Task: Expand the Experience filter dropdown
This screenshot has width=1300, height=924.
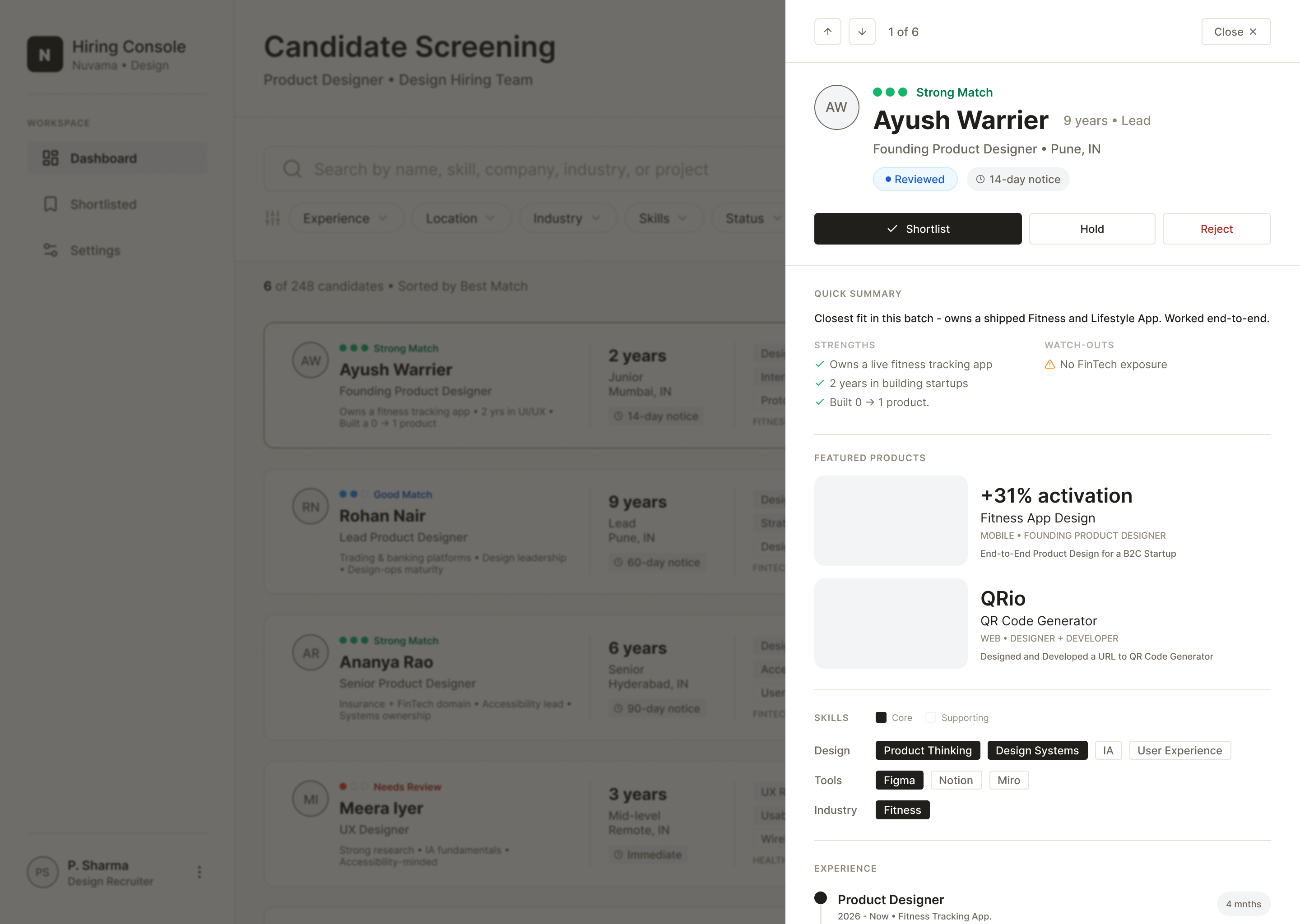Action: [346, 218]
